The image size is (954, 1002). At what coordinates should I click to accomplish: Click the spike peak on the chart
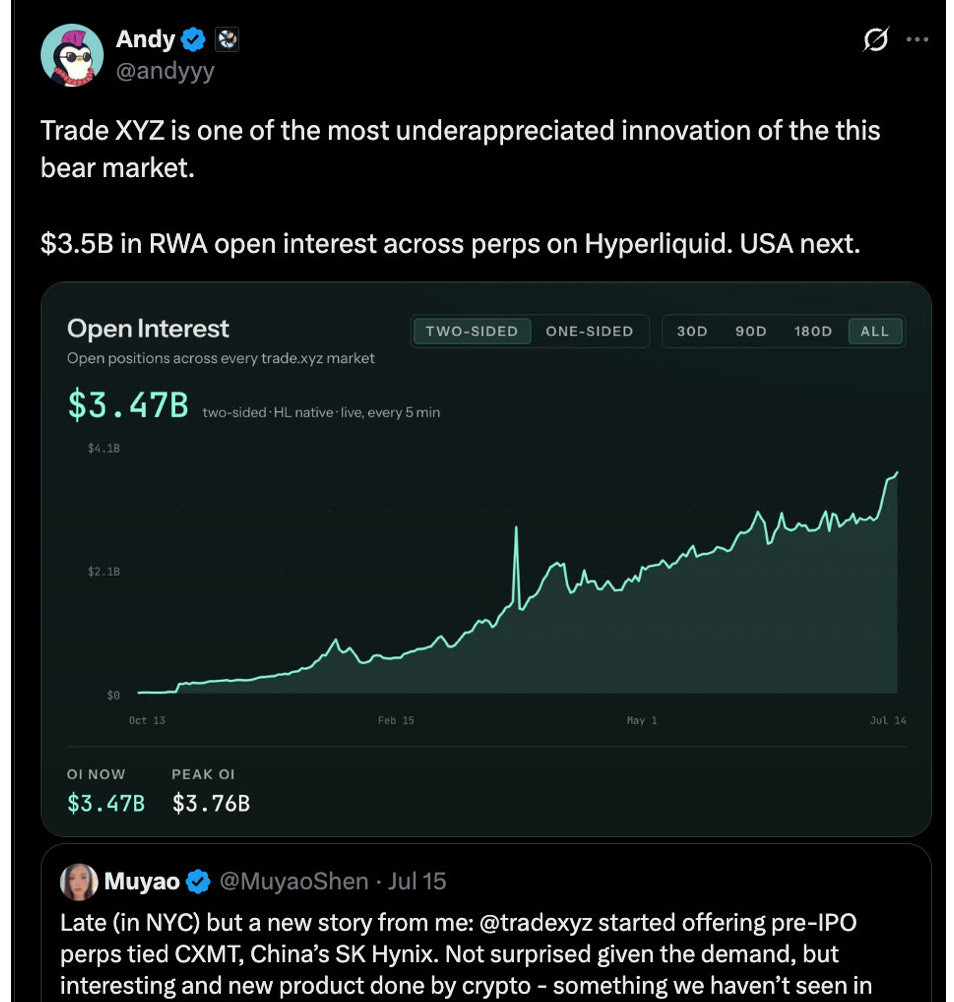pos(516,528)
